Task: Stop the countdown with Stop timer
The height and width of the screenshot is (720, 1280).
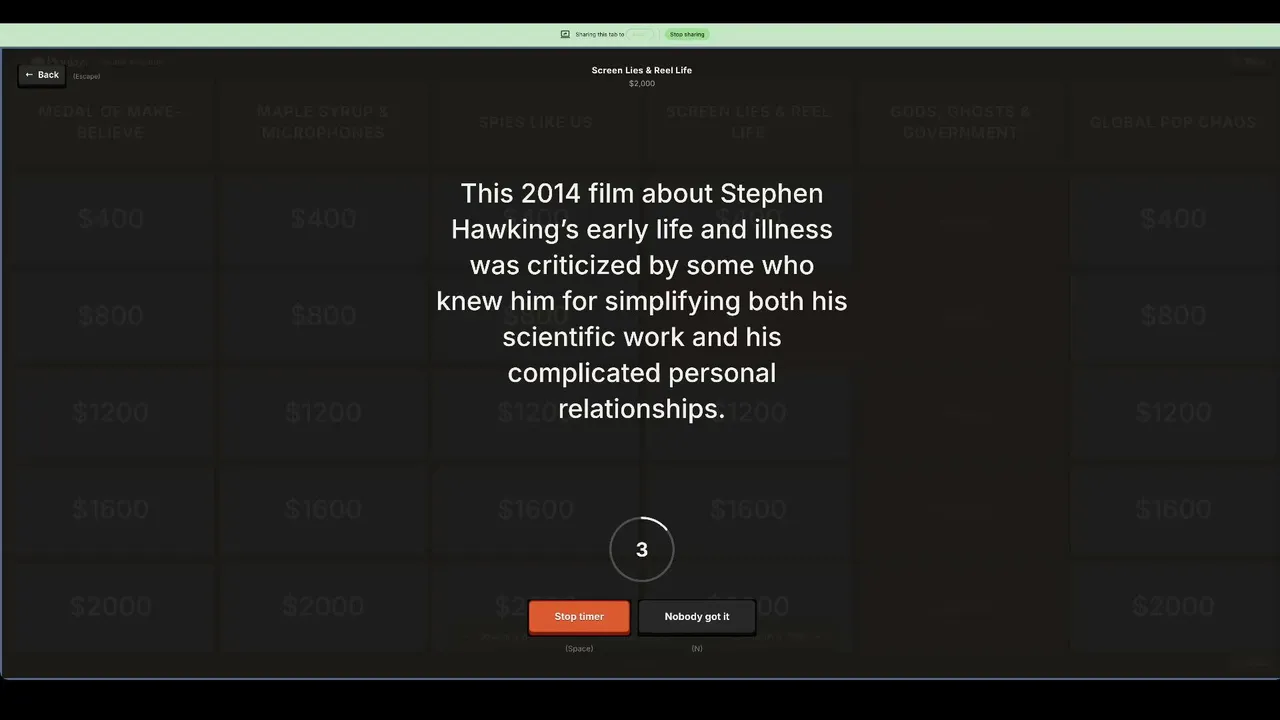Action: click(579, 617)
